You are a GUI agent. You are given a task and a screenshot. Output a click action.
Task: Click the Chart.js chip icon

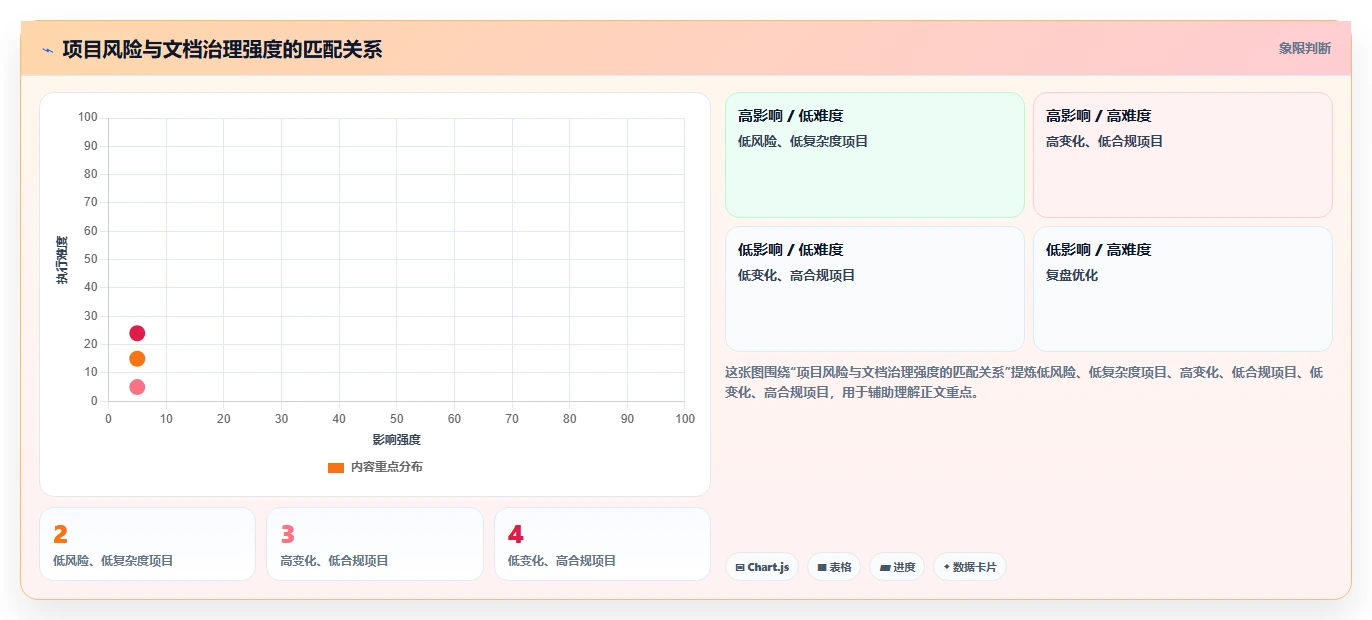740,567
